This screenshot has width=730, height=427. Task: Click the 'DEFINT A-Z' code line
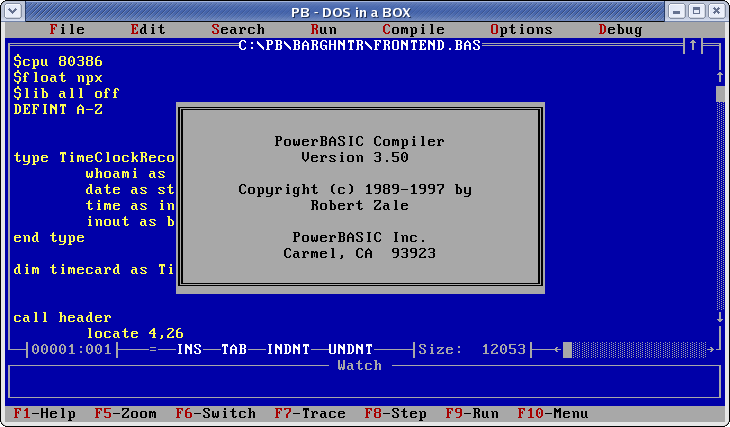click(x=58, y=109)
